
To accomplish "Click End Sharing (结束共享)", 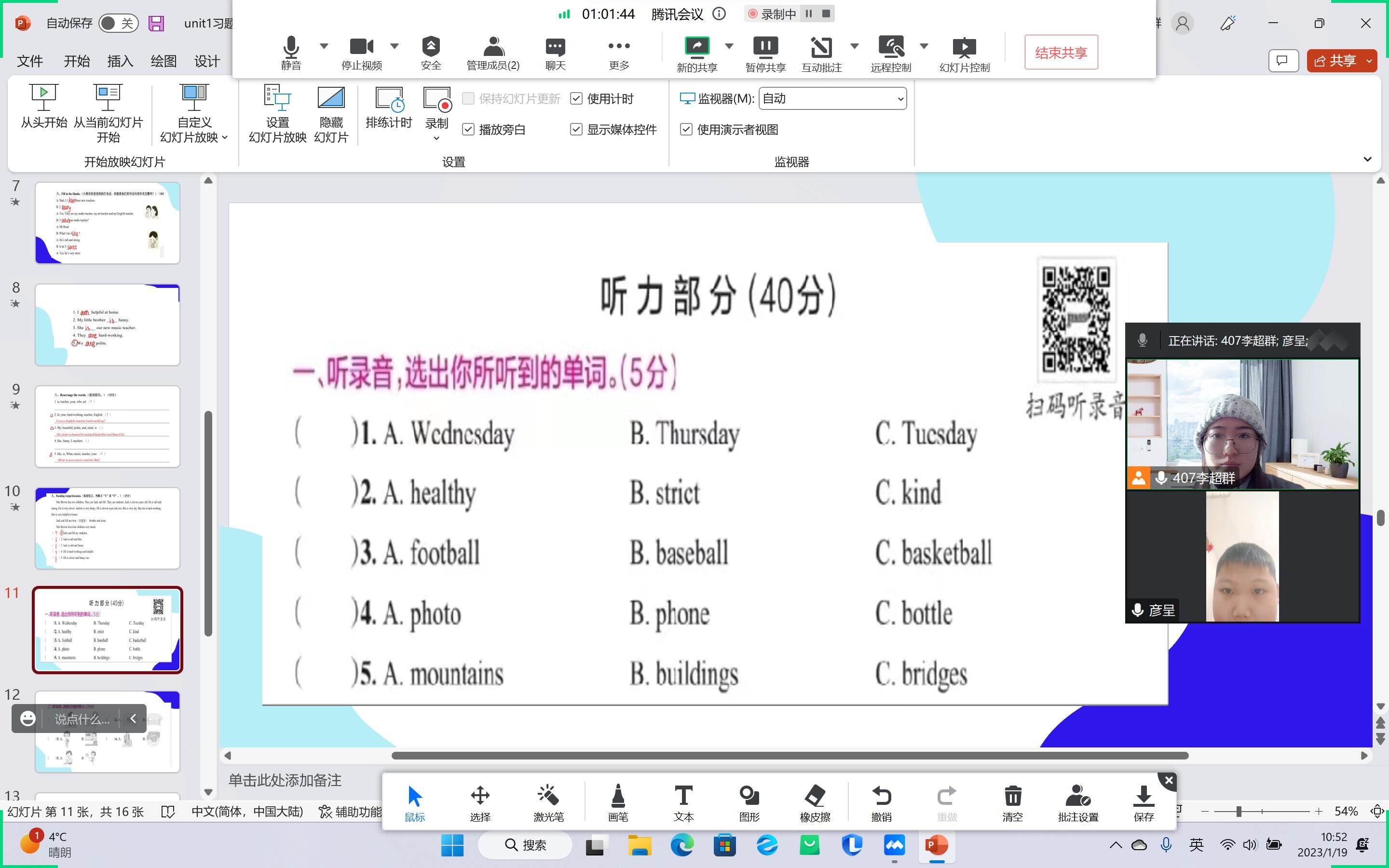I will coord(1061,52).
